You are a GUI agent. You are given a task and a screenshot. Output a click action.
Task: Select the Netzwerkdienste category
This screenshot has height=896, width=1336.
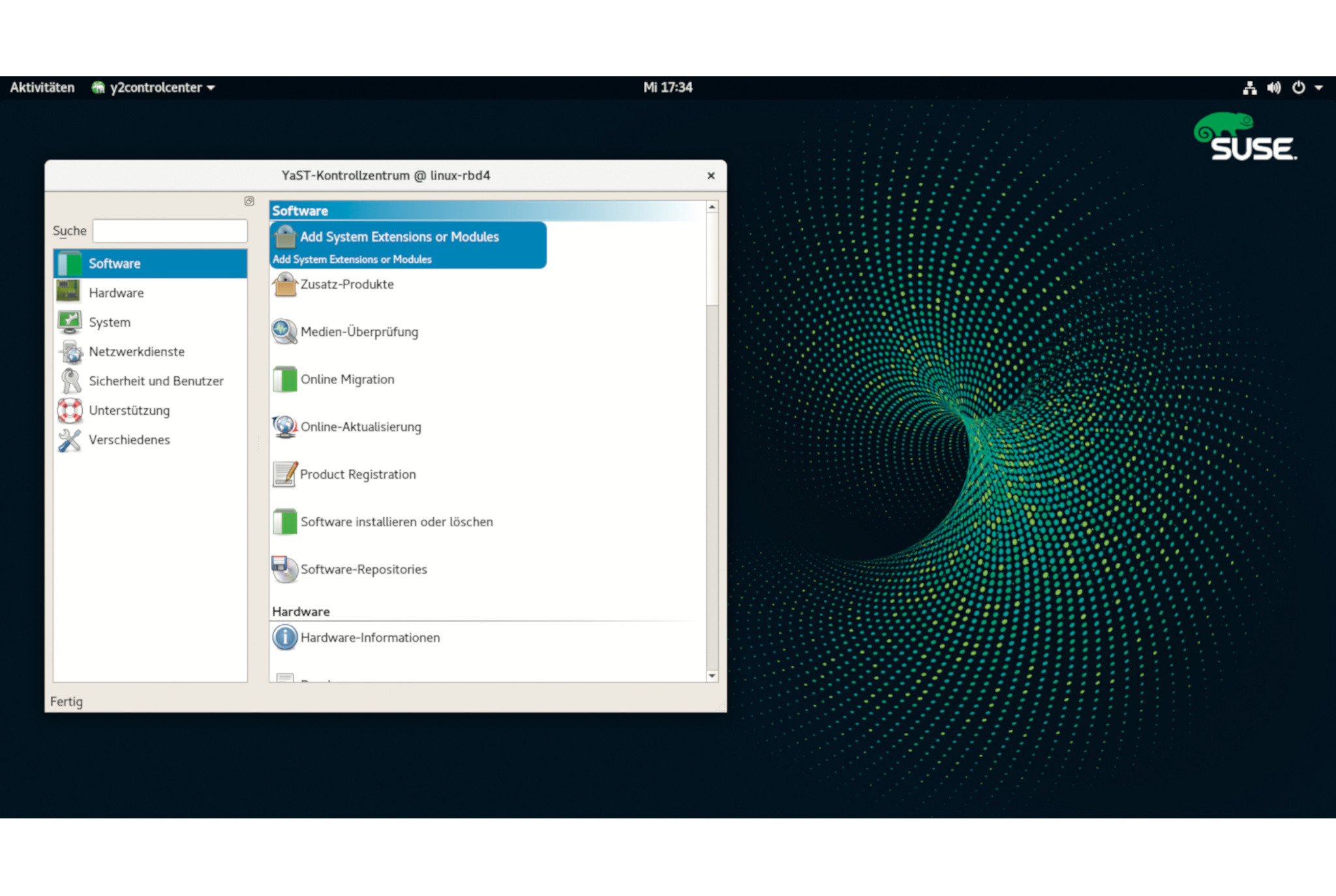[136, 351]
